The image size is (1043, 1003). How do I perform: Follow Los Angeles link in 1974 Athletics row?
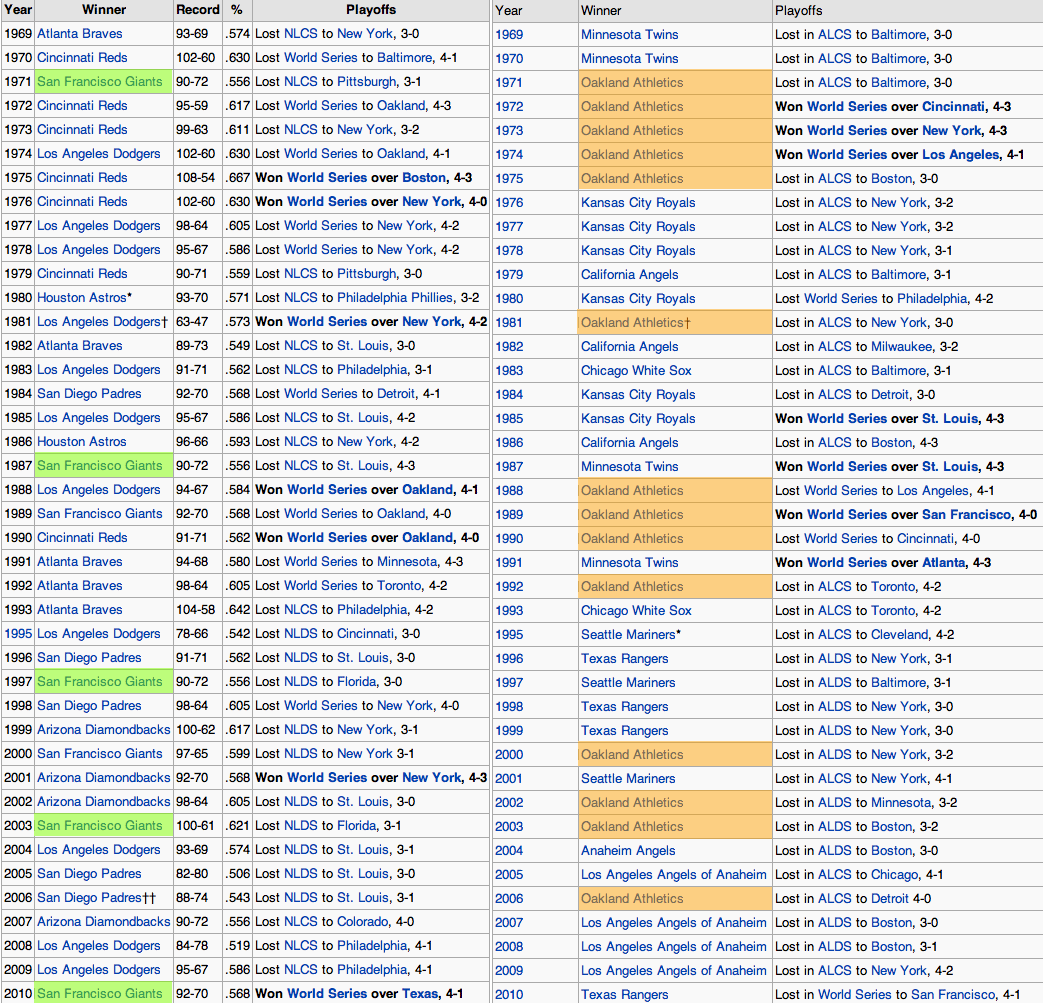pos(961,154)
